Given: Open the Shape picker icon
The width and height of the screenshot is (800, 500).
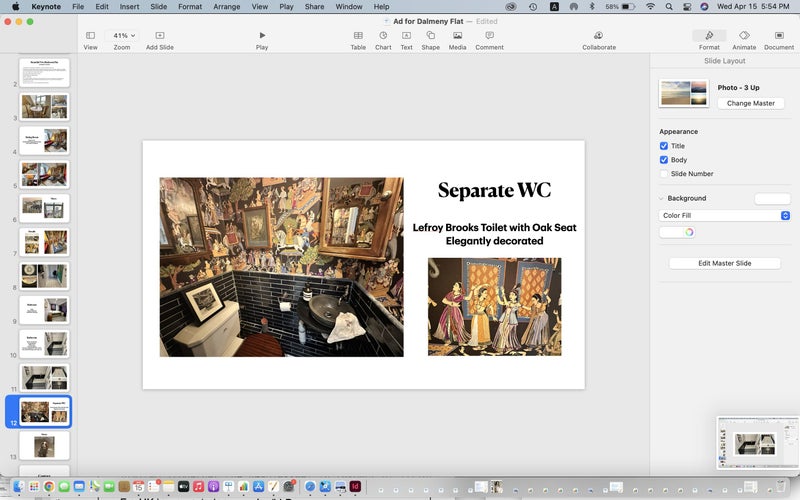Looking at the screenshot, I should pyautogui.click(x=430, y=36).
